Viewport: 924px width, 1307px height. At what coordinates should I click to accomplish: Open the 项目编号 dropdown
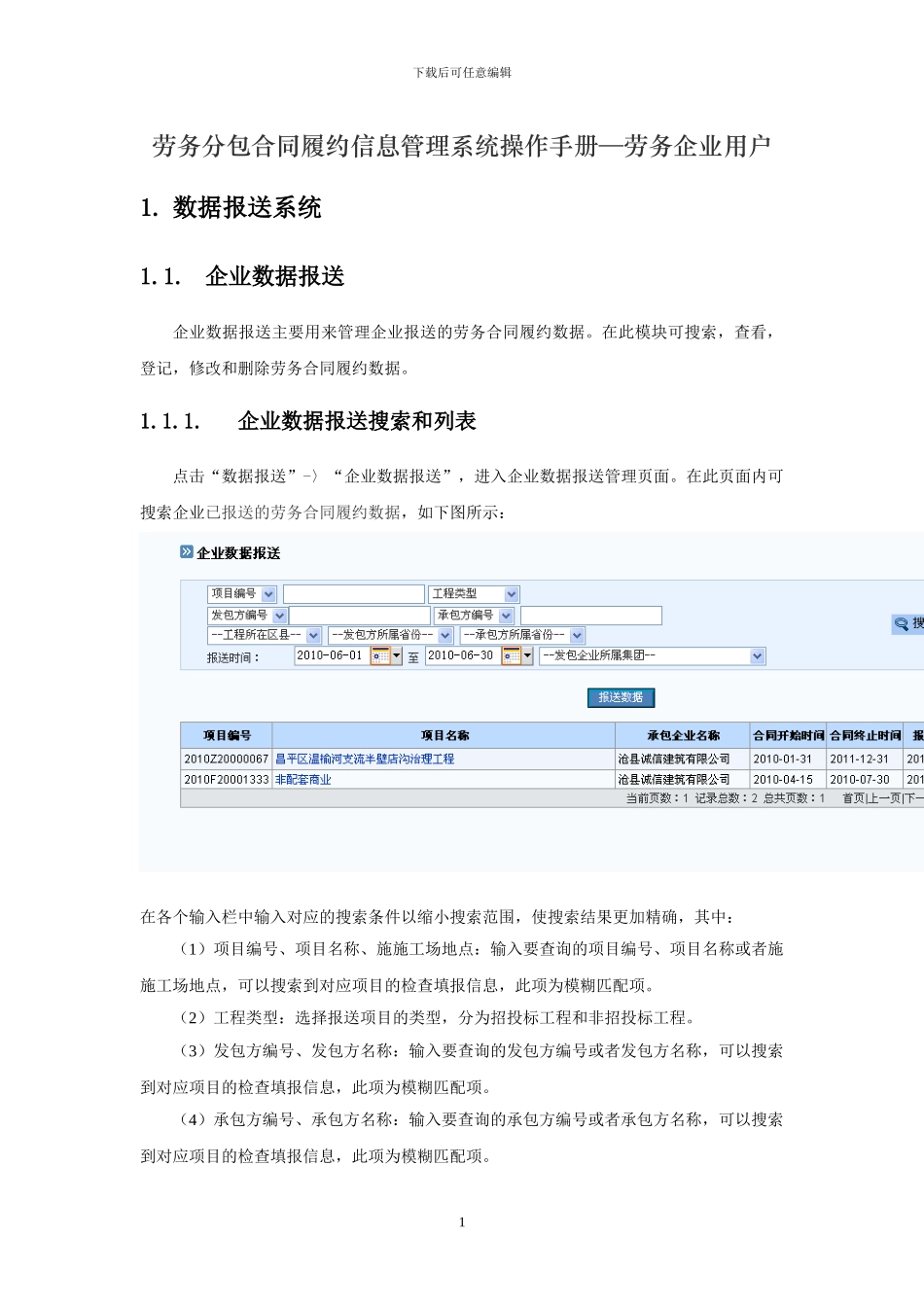(243, 594)
